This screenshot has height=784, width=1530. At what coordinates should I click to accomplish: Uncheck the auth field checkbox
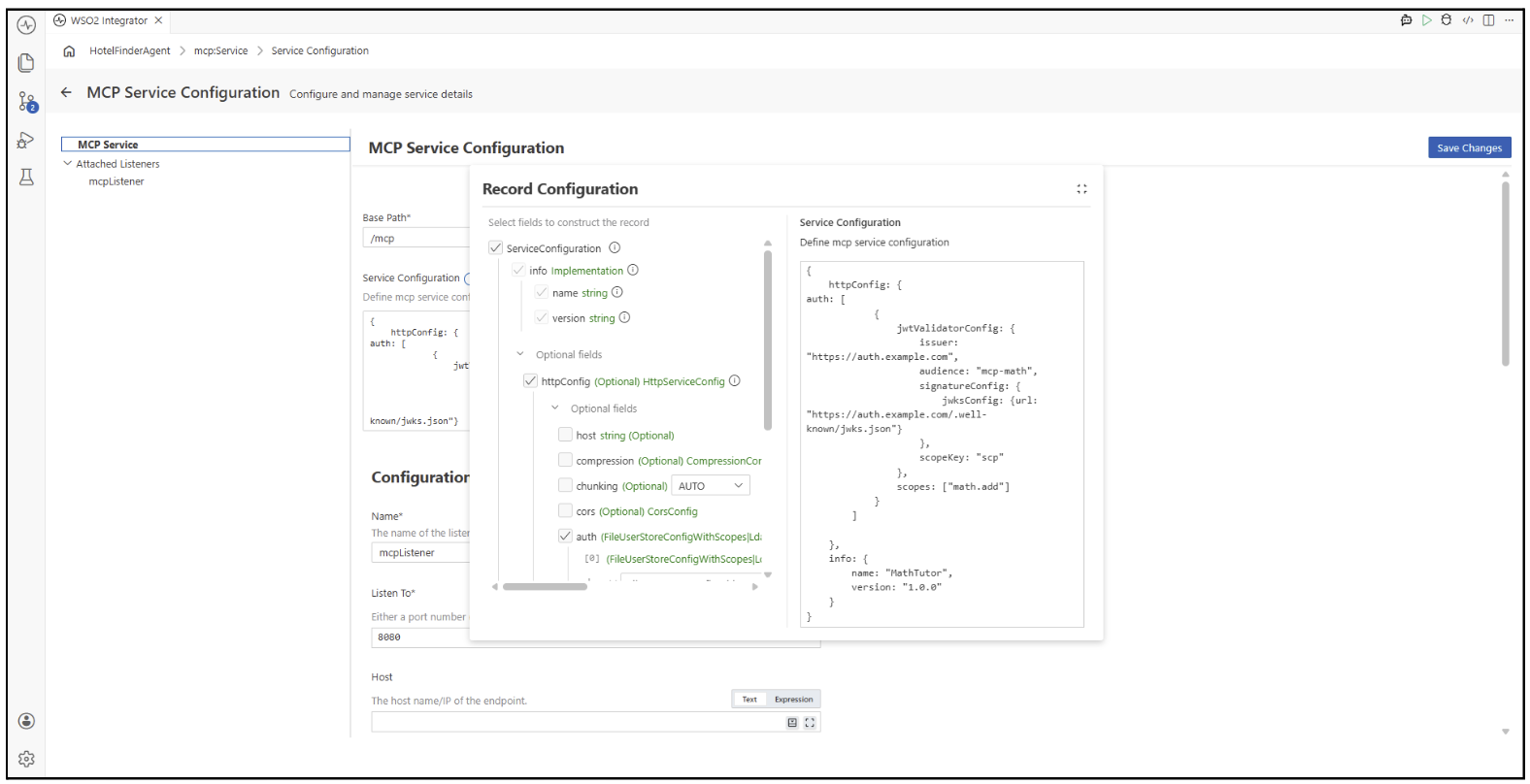click(565, 536)
